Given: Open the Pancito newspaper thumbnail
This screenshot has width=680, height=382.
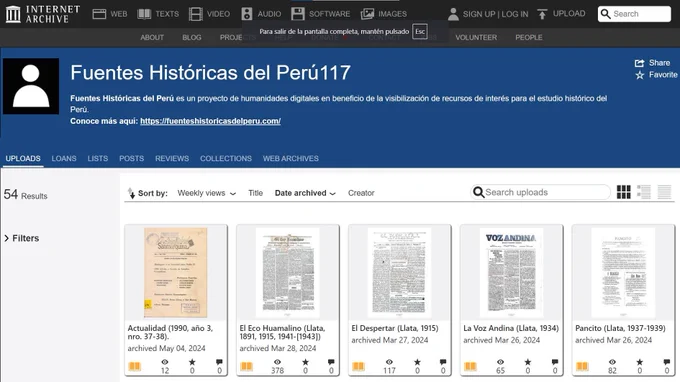Looking at the screenshot, I should point(623,272).
